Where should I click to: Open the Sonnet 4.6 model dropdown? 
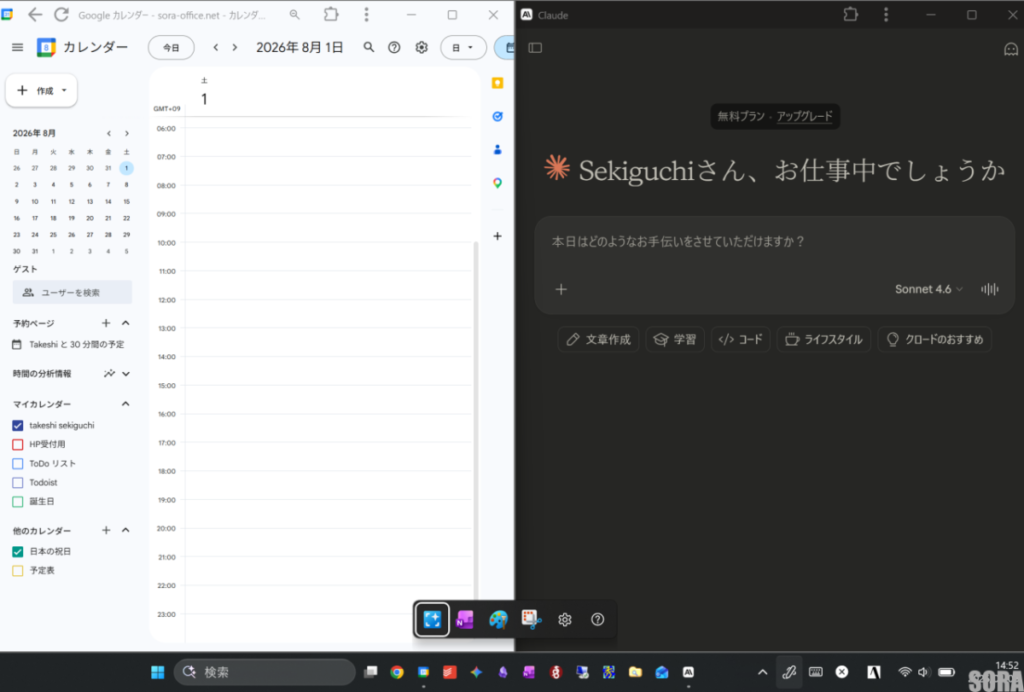coord(928,289)
